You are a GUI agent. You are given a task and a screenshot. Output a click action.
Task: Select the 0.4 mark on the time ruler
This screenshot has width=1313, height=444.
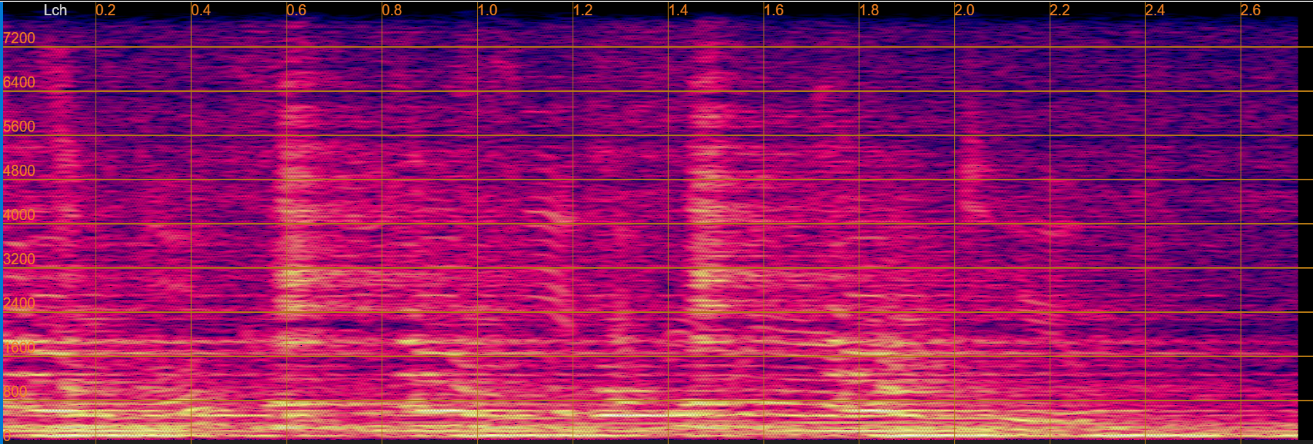click(x=201, y=10)
